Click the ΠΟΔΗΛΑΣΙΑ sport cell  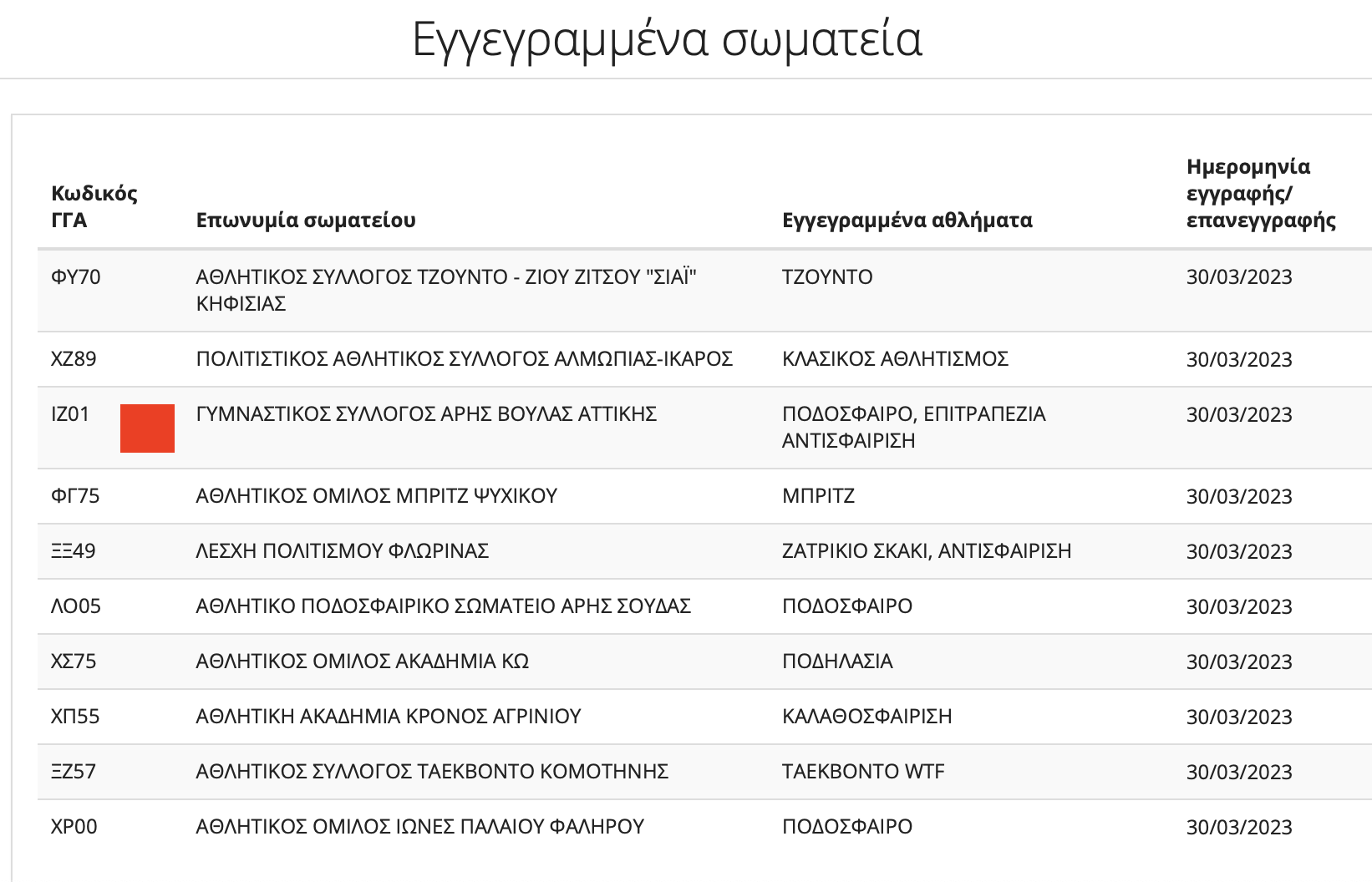click(x=837, y=661)
